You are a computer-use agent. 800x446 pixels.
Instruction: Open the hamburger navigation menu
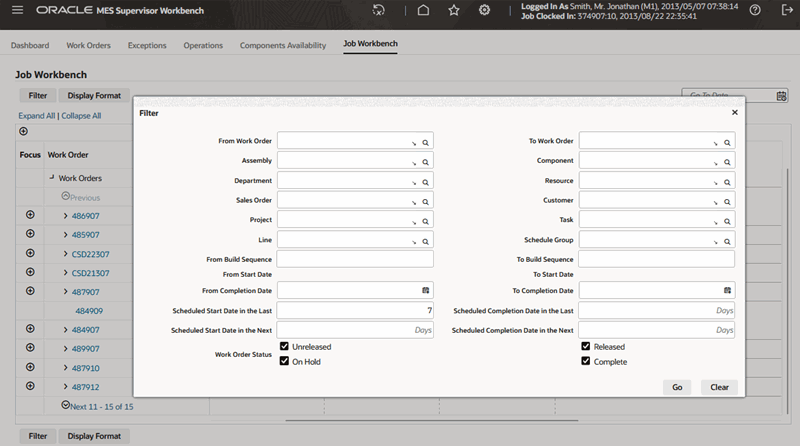17,10
